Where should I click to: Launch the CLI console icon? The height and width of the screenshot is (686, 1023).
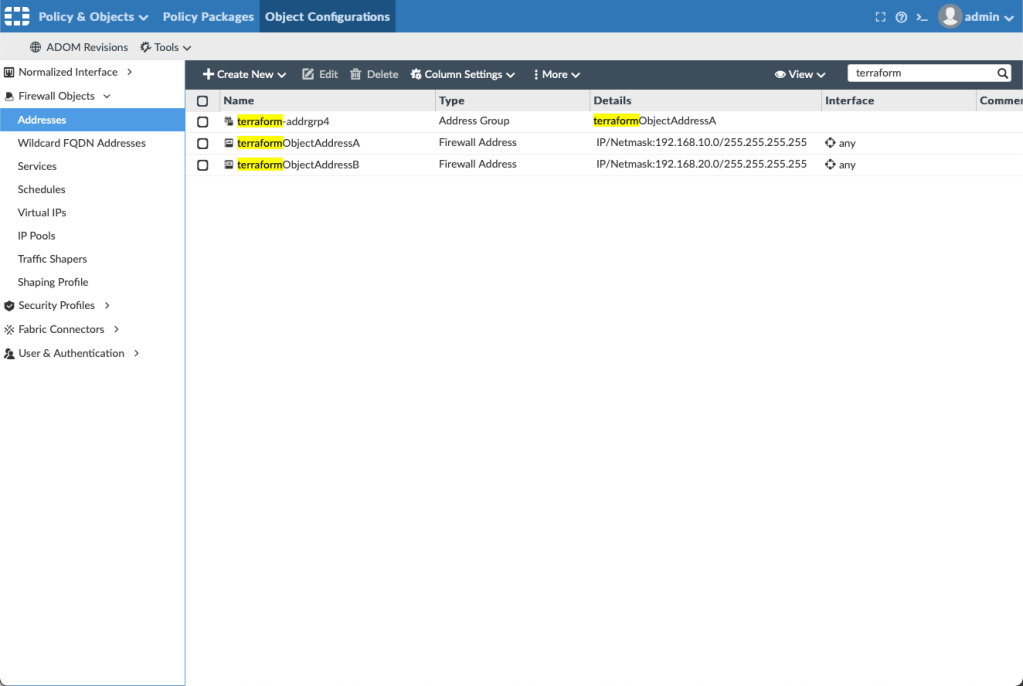tap(922, 17)
